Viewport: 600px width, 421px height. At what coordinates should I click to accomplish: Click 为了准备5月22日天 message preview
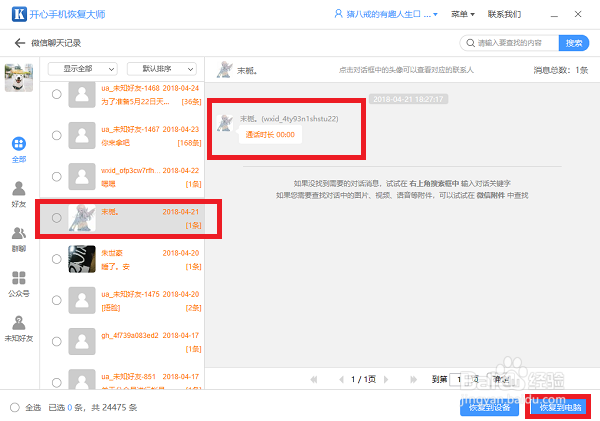(135, 101)
